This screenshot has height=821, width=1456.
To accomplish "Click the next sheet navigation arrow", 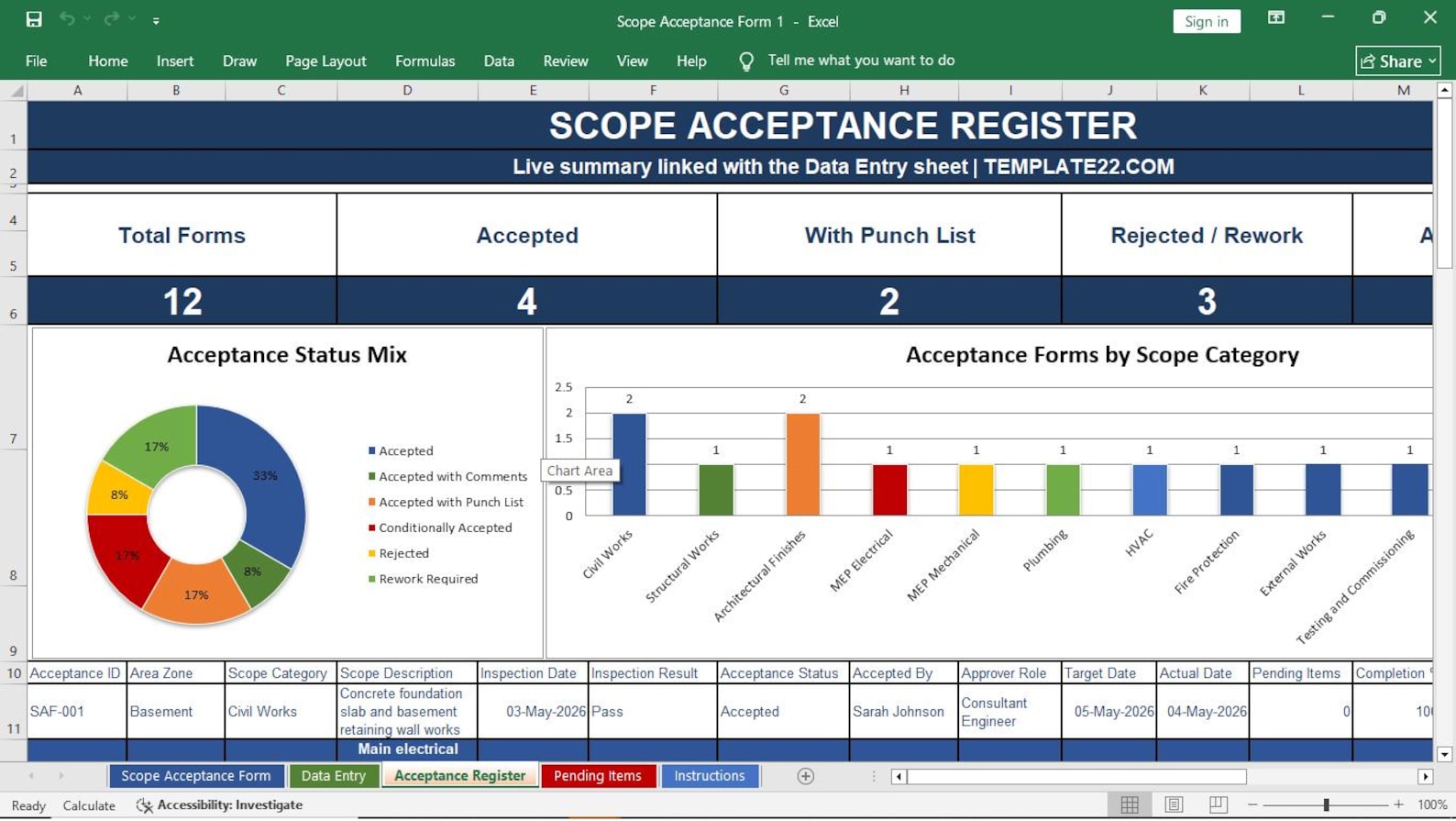I will click(61, 776).
